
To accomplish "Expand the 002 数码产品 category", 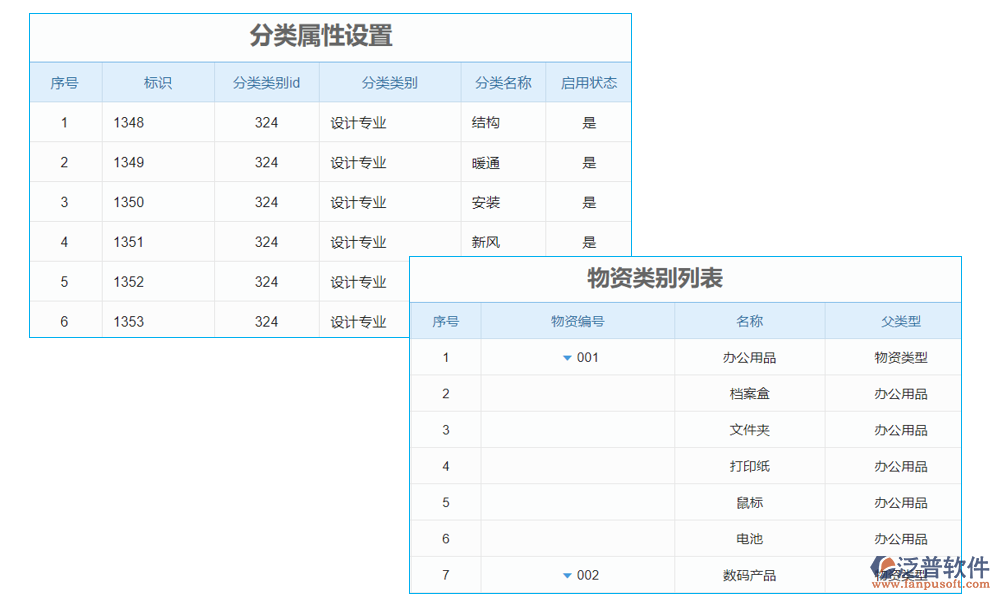I will pyautogui.click(x=567, y=575).
